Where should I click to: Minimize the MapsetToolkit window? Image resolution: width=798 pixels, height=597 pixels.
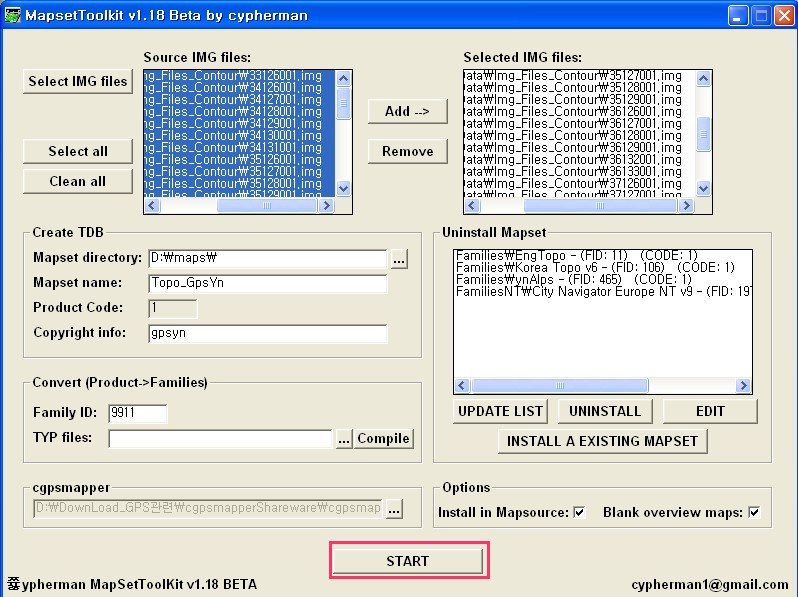point(737,15)
